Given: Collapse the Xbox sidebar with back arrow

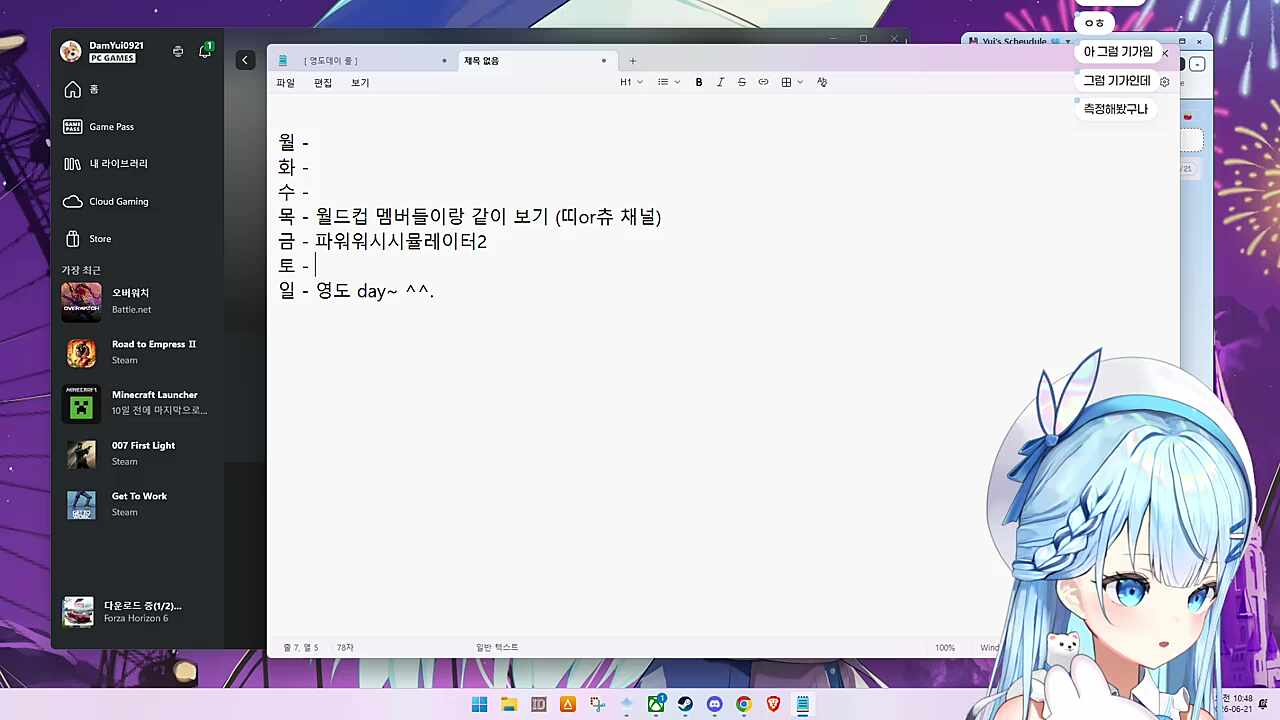Looking at the screenshot, I should 245,60.
